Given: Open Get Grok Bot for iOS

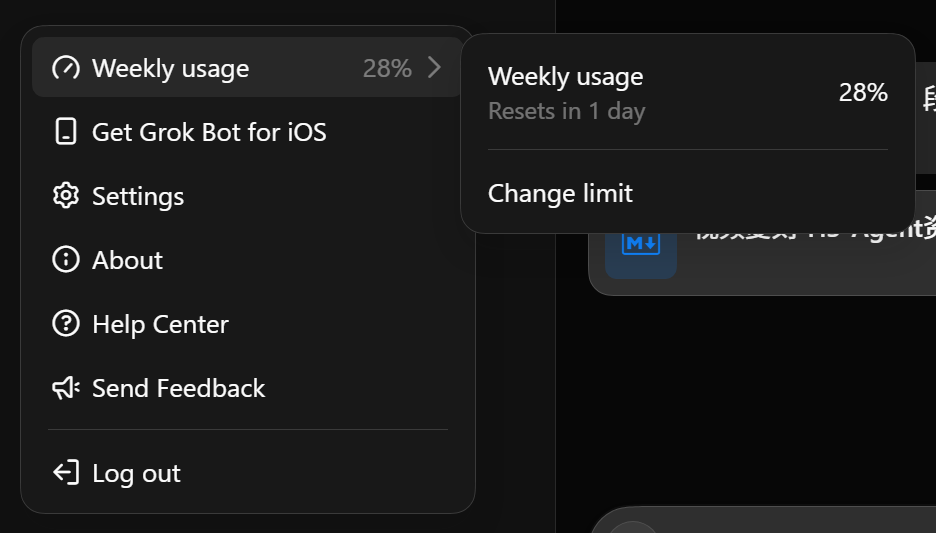Looking at the screenshot, I should [x=248, y=132].
